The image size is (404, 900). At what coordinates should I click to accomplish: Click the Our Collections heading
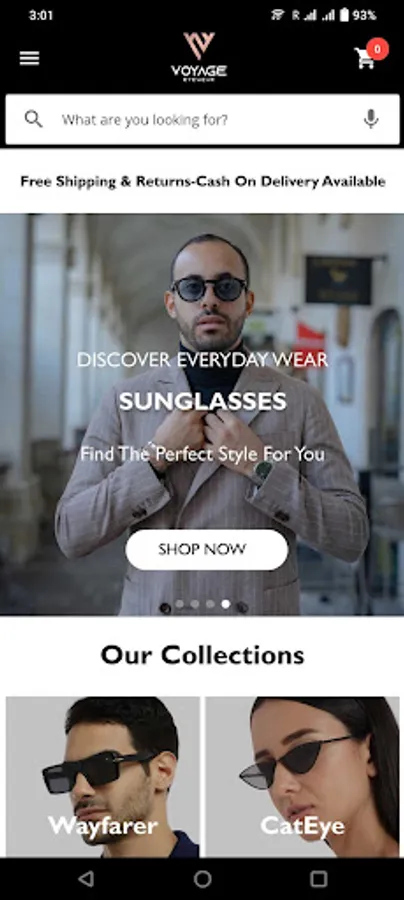tap(203, 655)
